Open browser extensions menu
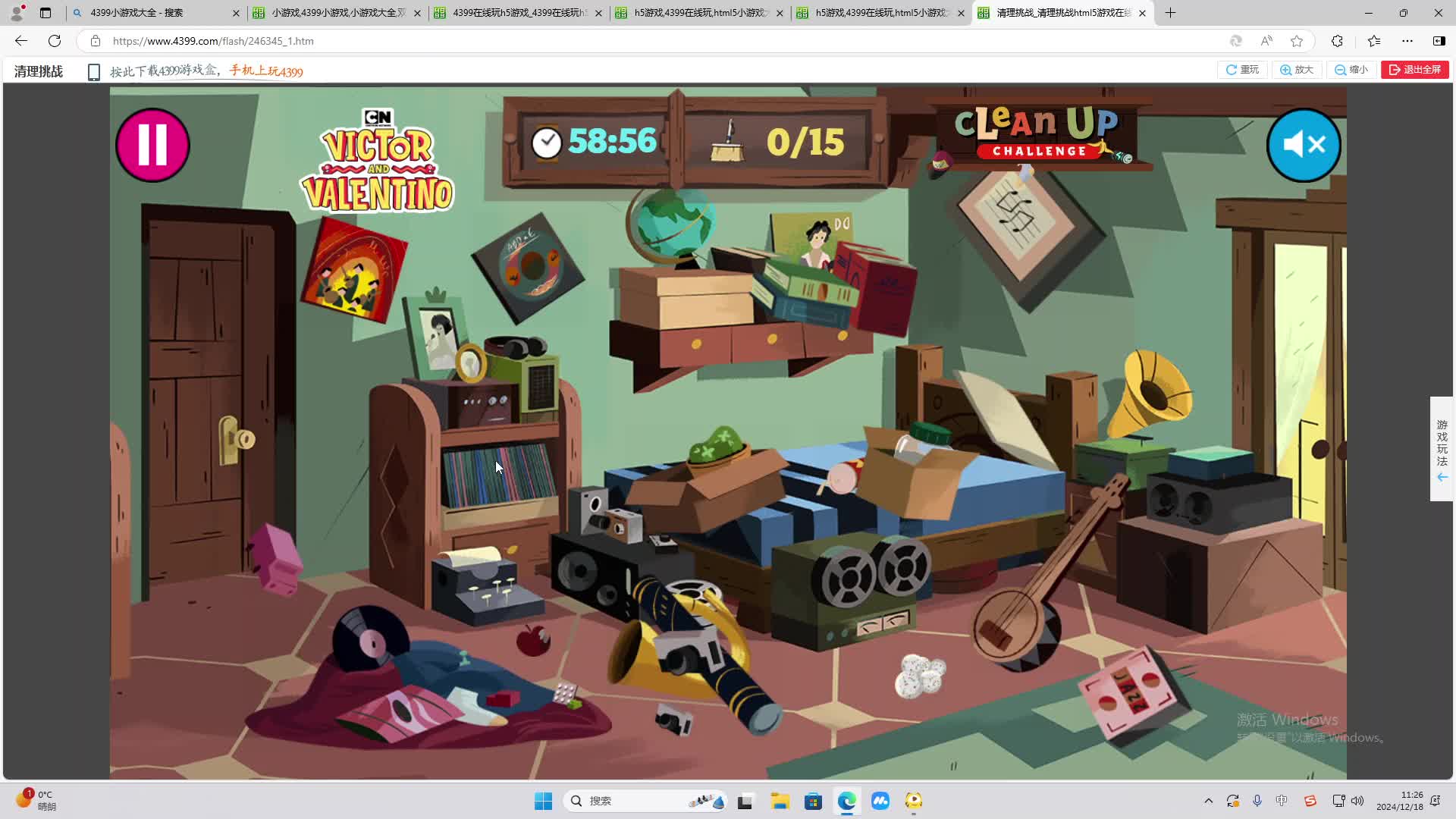1456x819 pixels. tap(1337, 41)
